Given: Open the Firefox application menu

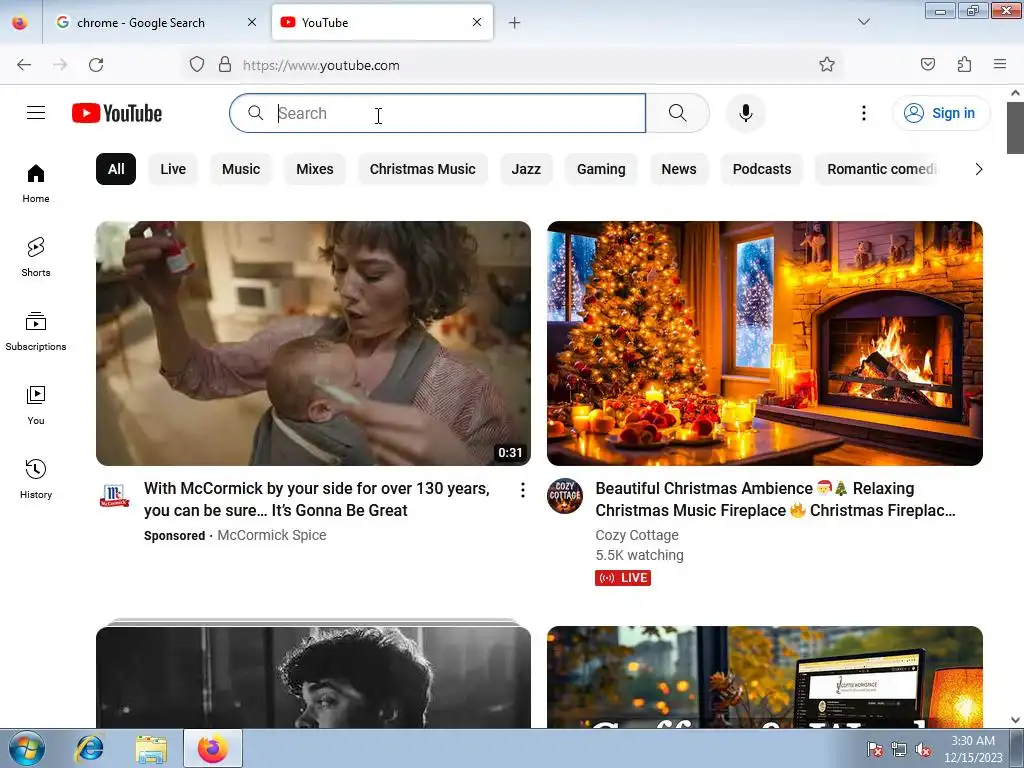Looking at the screenshot, I should (x=1000, y=64).
